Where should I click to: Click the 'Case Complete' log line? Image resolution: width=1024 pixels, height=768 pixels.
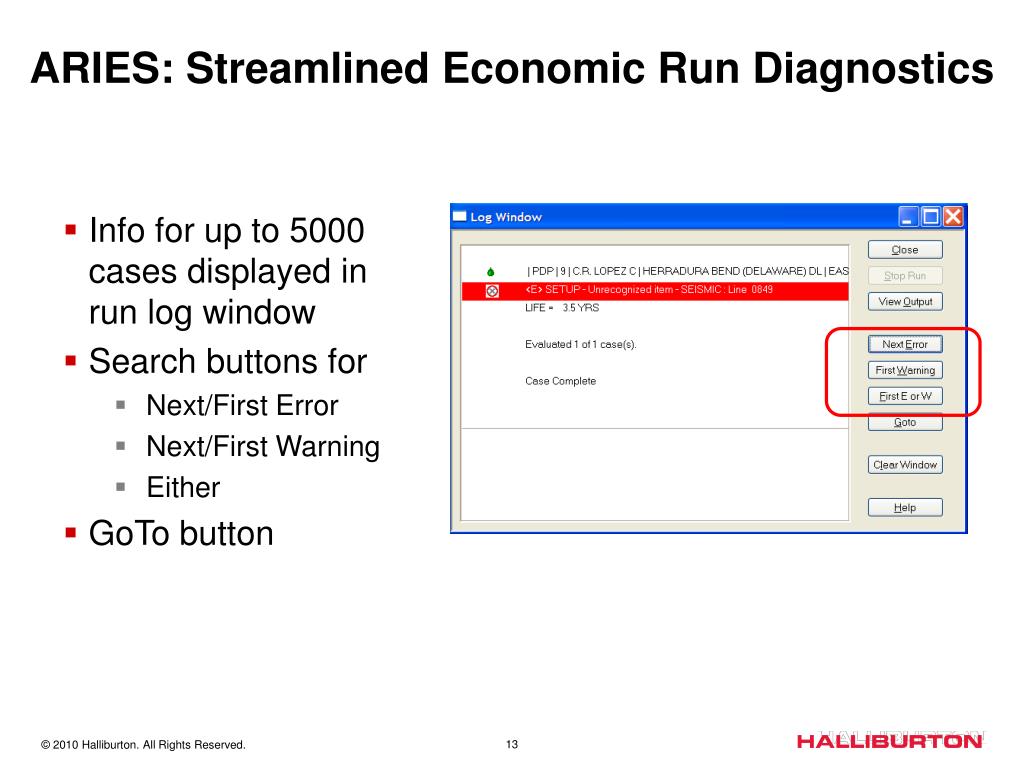(560, 381)
